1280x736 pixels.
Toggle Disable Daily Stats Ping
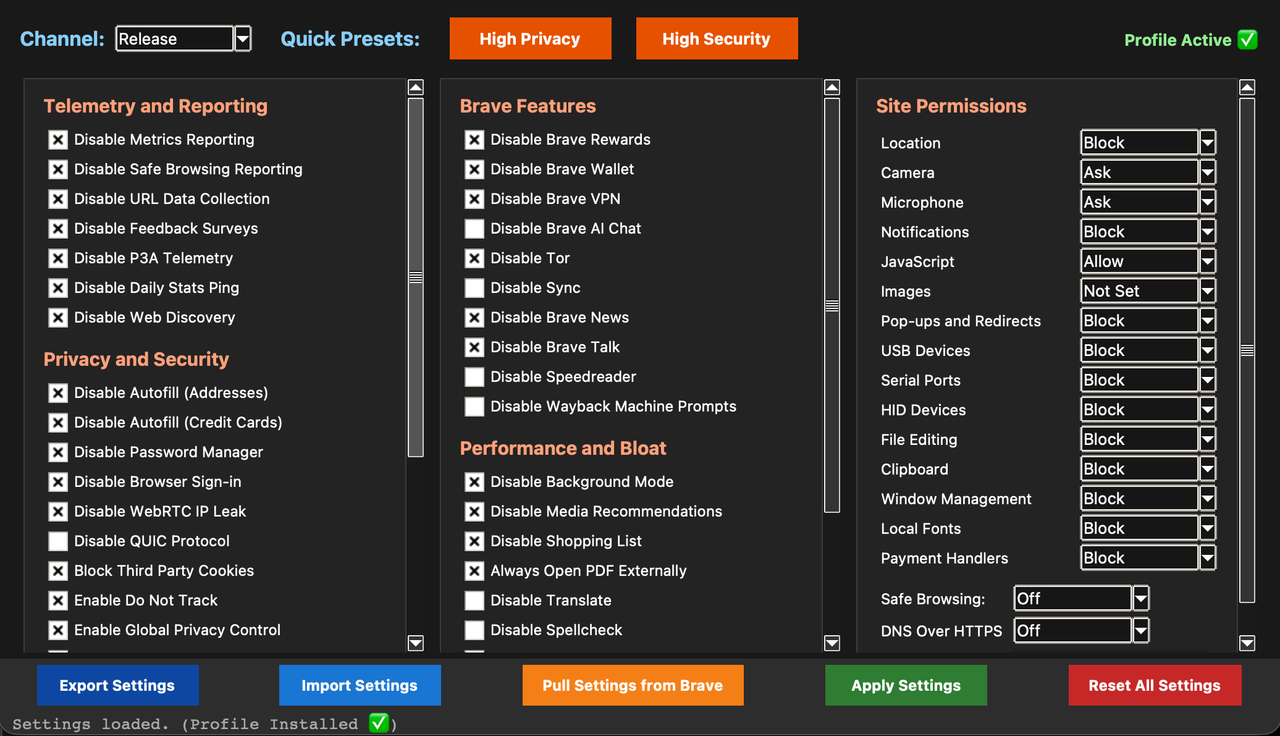coord(58,288)
